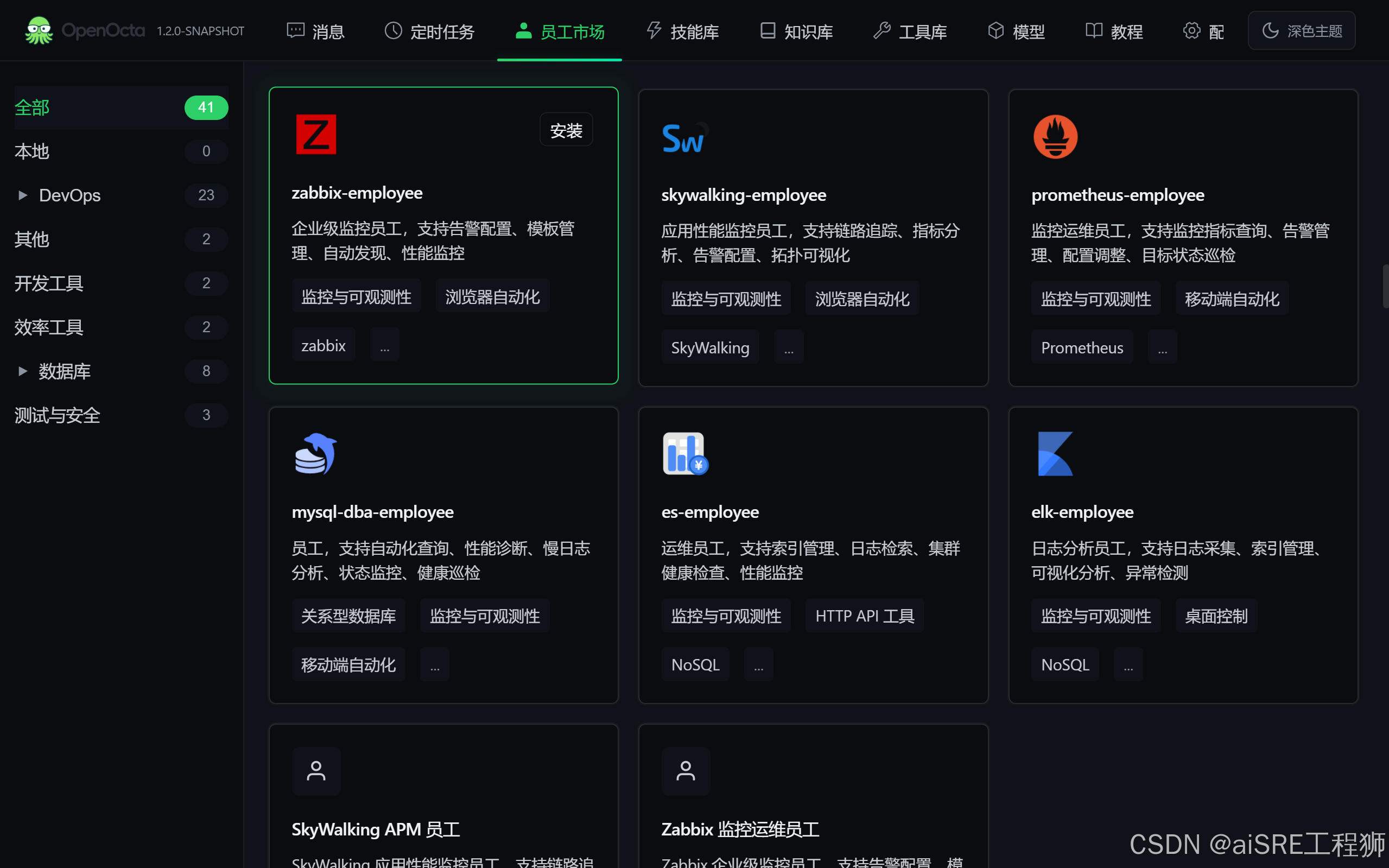
Task: Click the wrench icon beside 工具库
Action: tap(881, 30)
